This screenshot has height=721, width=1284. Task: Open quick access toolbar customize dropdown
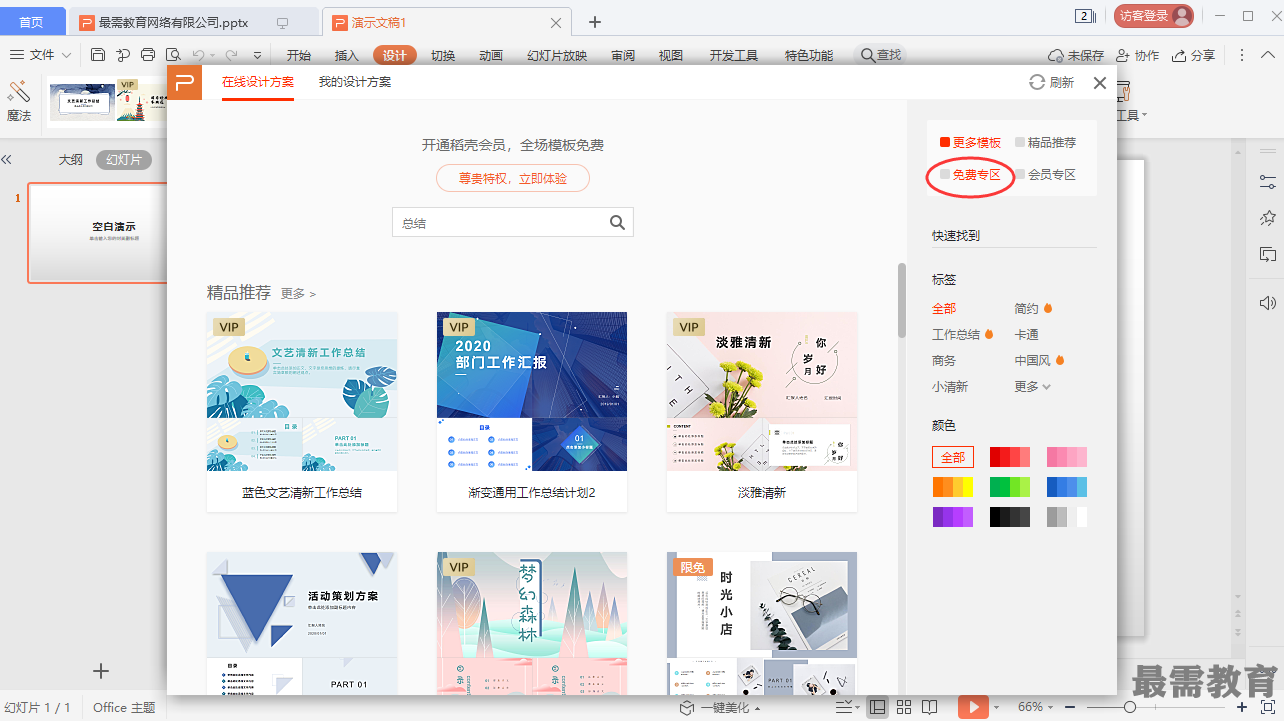(x=258, y=55)
